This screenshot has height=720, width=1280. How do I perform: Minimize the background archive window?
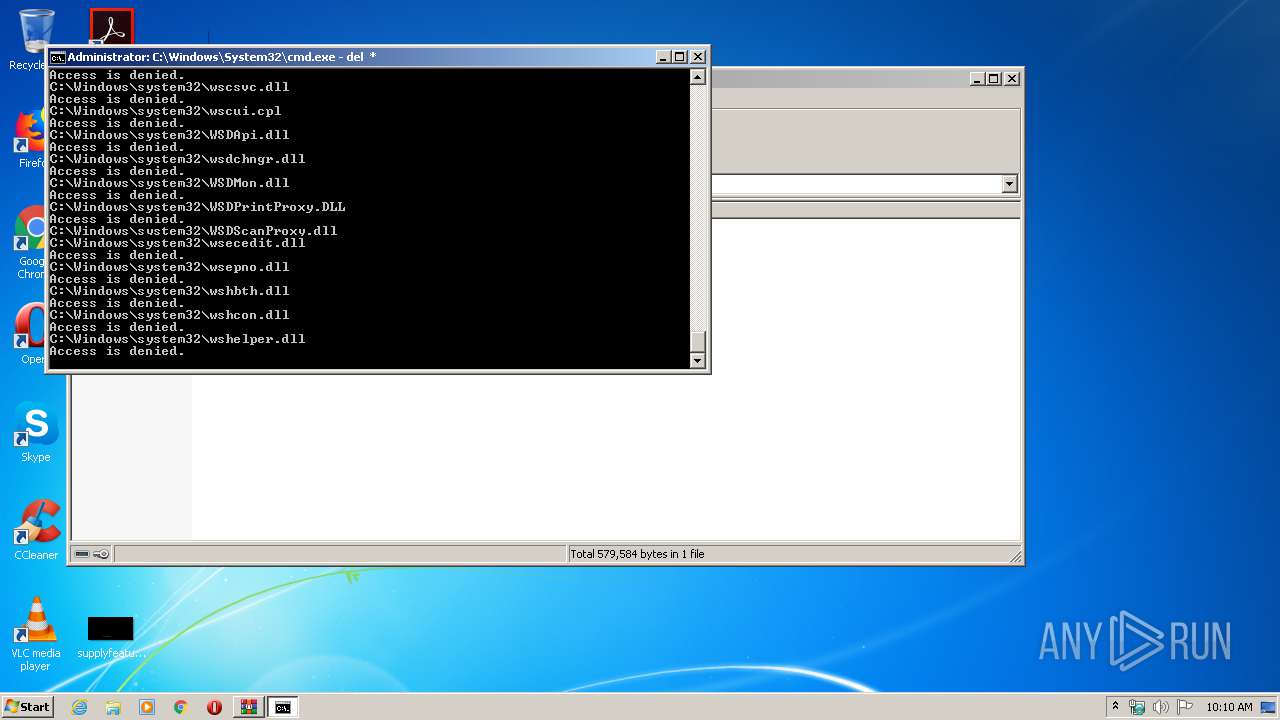point(976,78)
